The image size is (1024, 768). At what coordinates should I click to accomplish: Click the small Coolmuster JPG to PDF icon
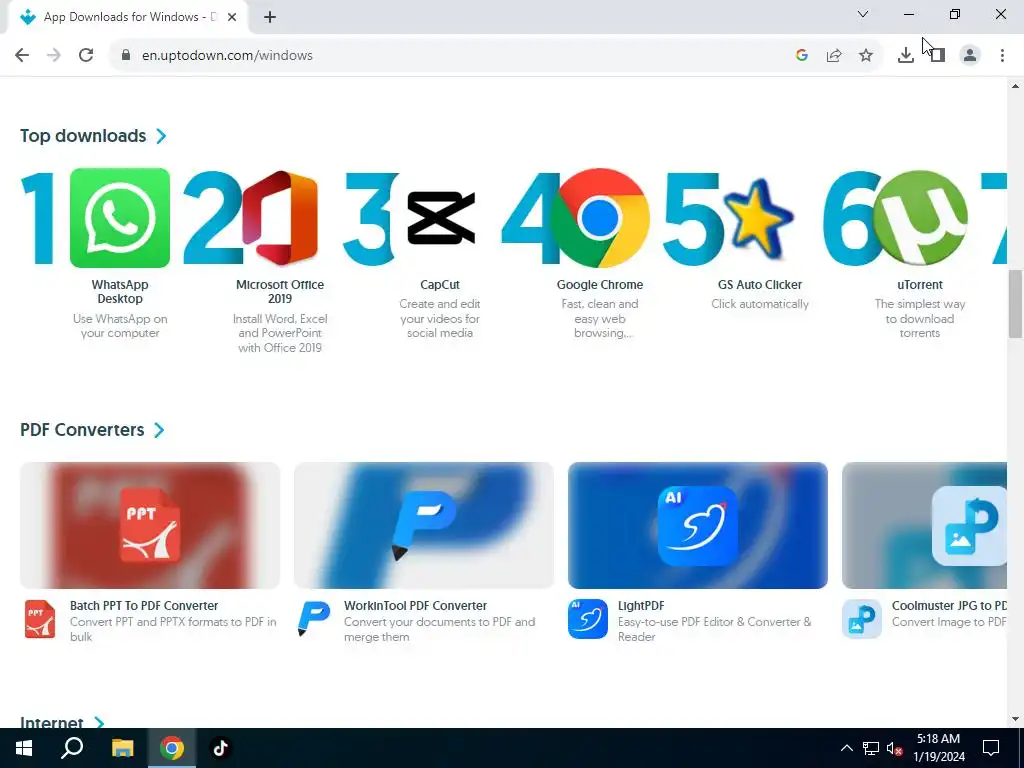[x=862, y=618]
